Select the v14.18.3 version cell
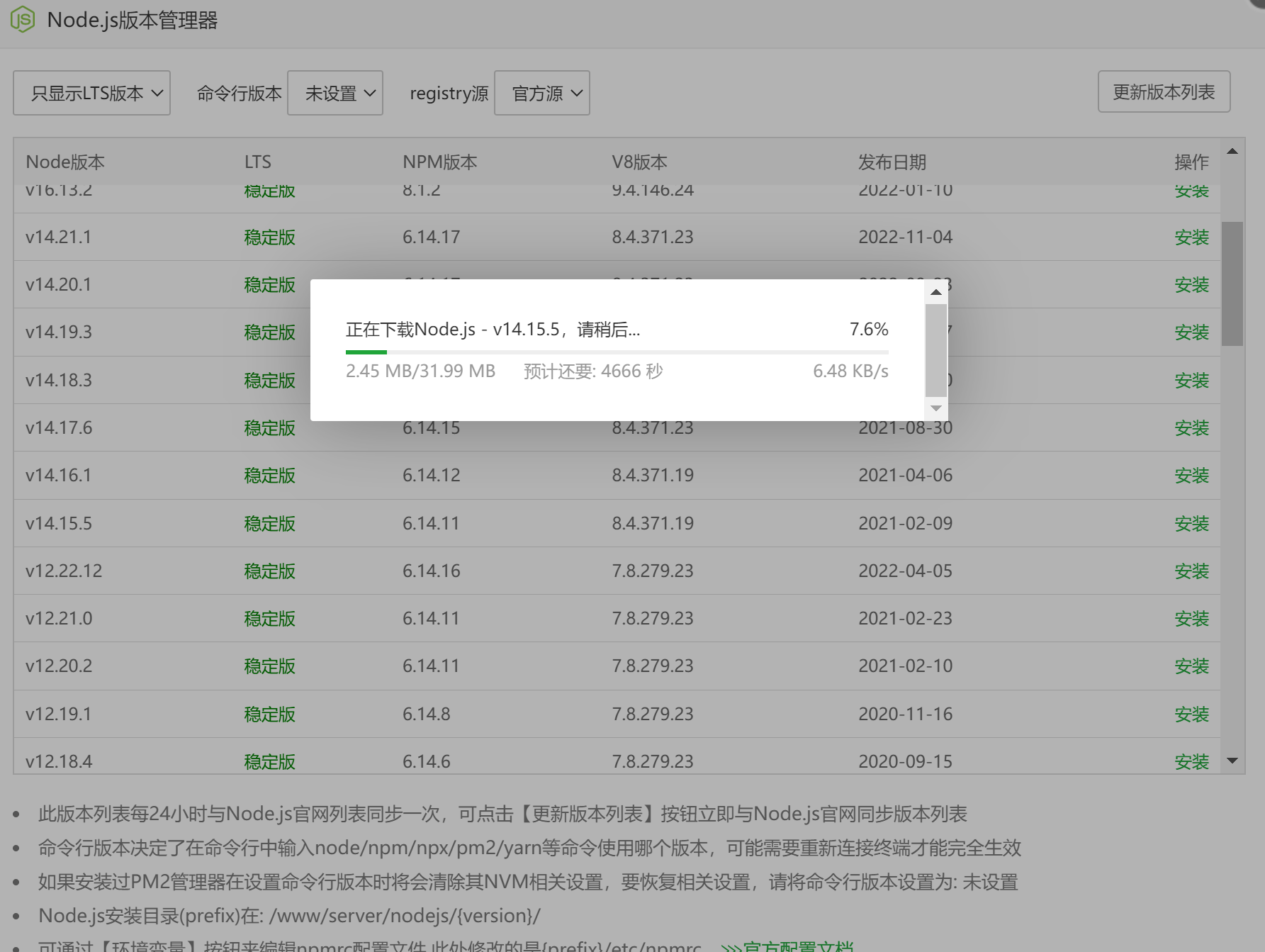This screenshot has width=1265, height=952. [x=59, y=380]
